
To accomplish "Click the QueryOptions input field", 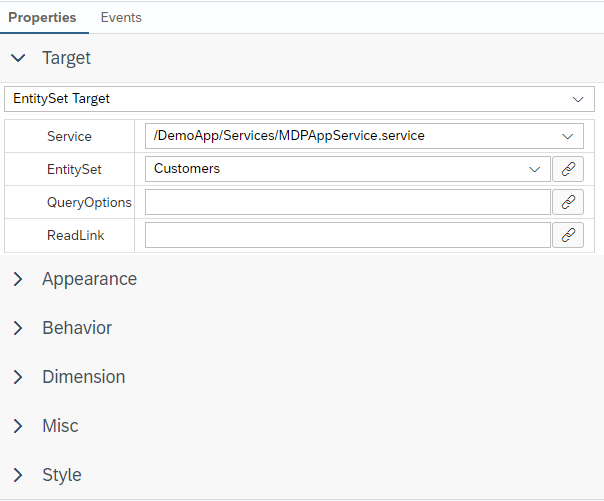I will pyautogui.click(x=347, y=202).
